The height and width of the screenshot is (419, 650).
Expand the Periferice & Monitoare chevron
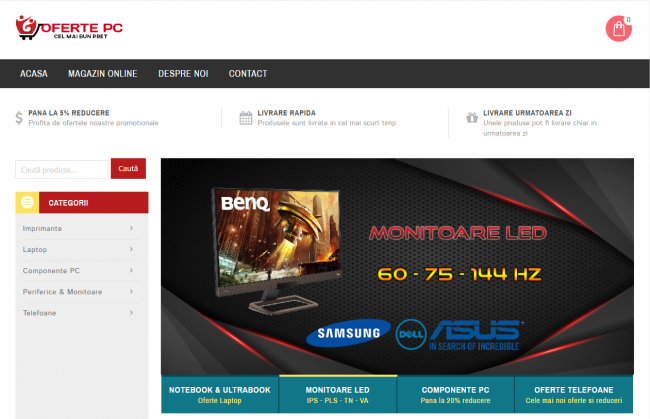(131, 291)
